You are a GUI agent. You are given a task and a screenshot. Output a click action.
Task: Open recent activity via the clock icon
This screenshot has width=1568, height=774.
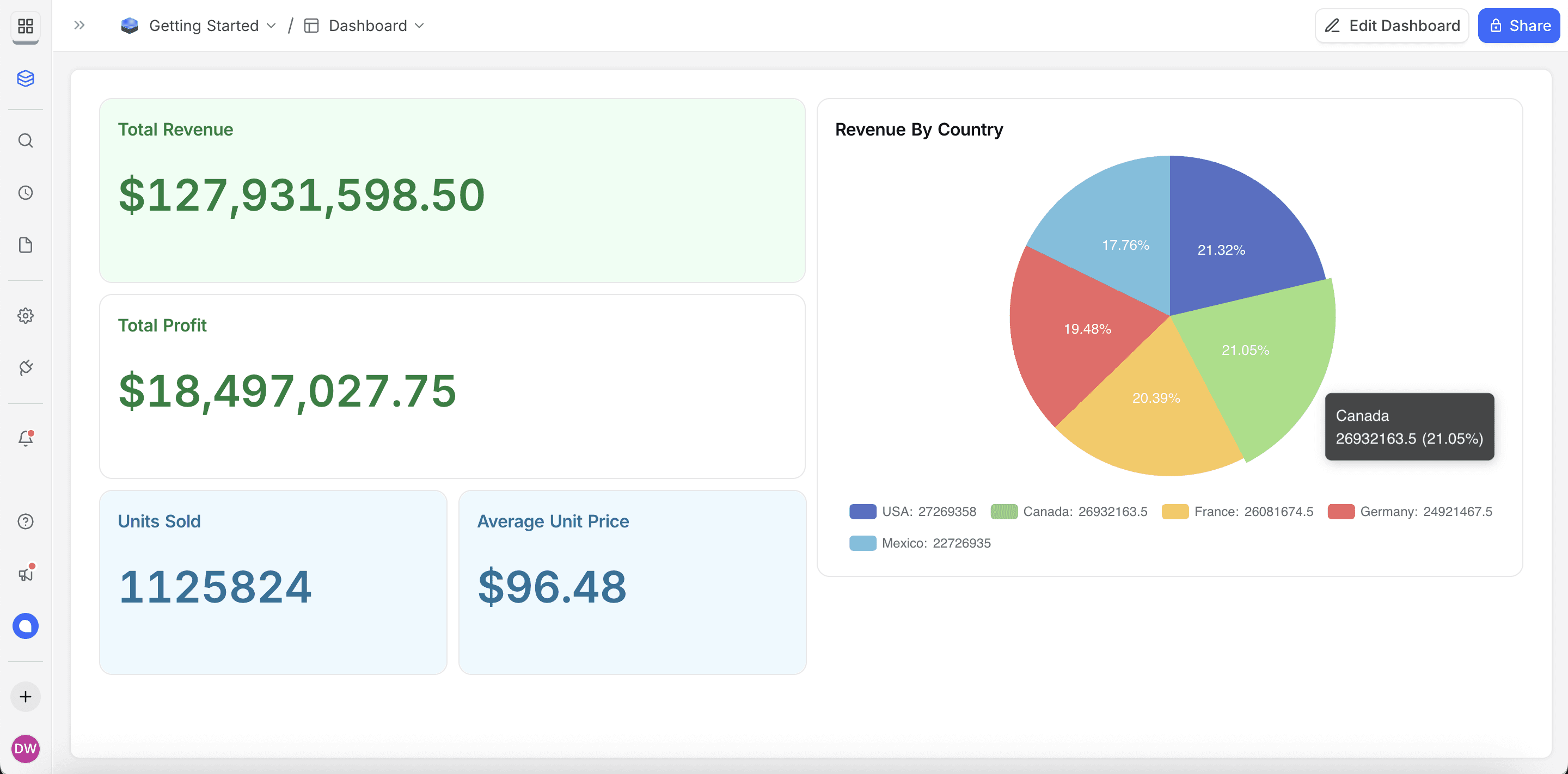[26, 193]
